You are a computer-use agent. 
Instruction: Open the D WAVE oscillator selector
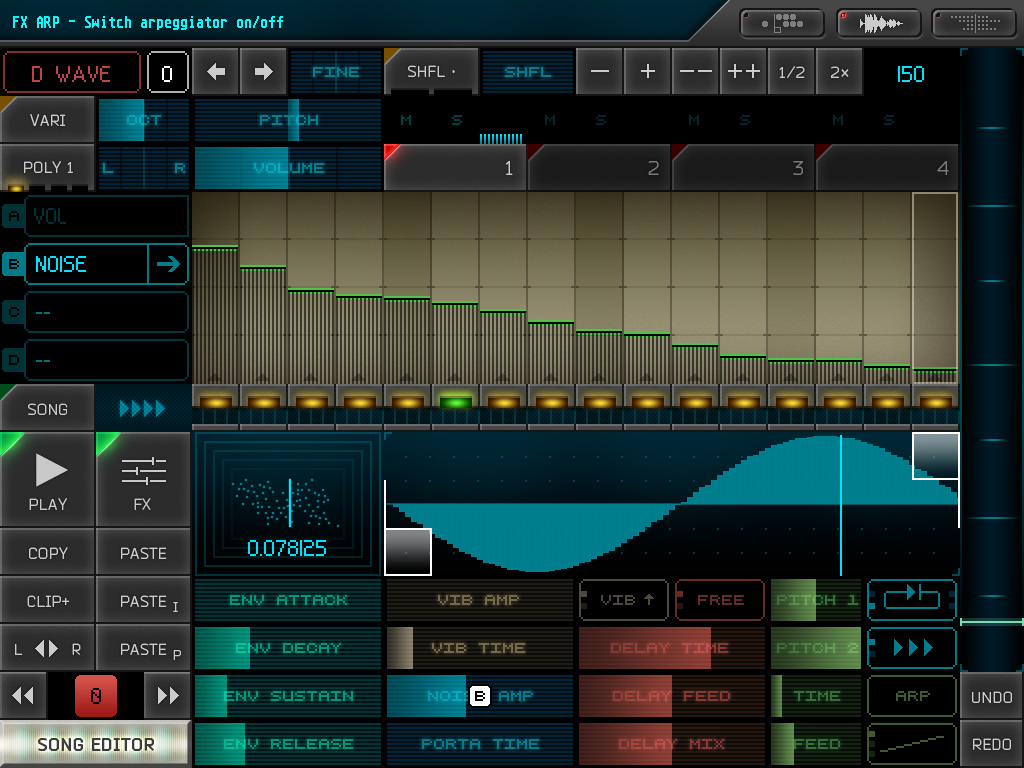pyautogui.click(x=71, y=73)
